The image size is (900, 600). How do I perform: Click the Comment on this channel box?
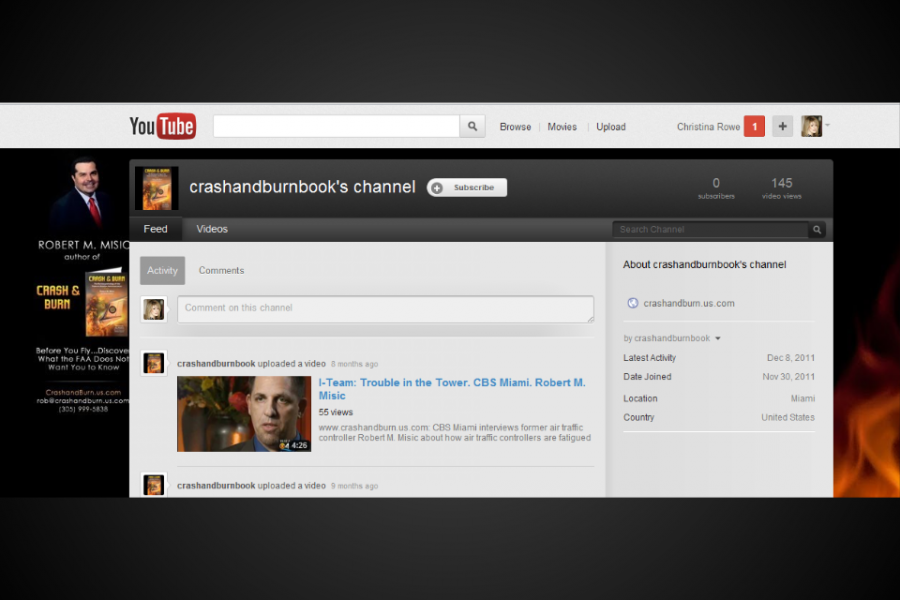point(386,309)
